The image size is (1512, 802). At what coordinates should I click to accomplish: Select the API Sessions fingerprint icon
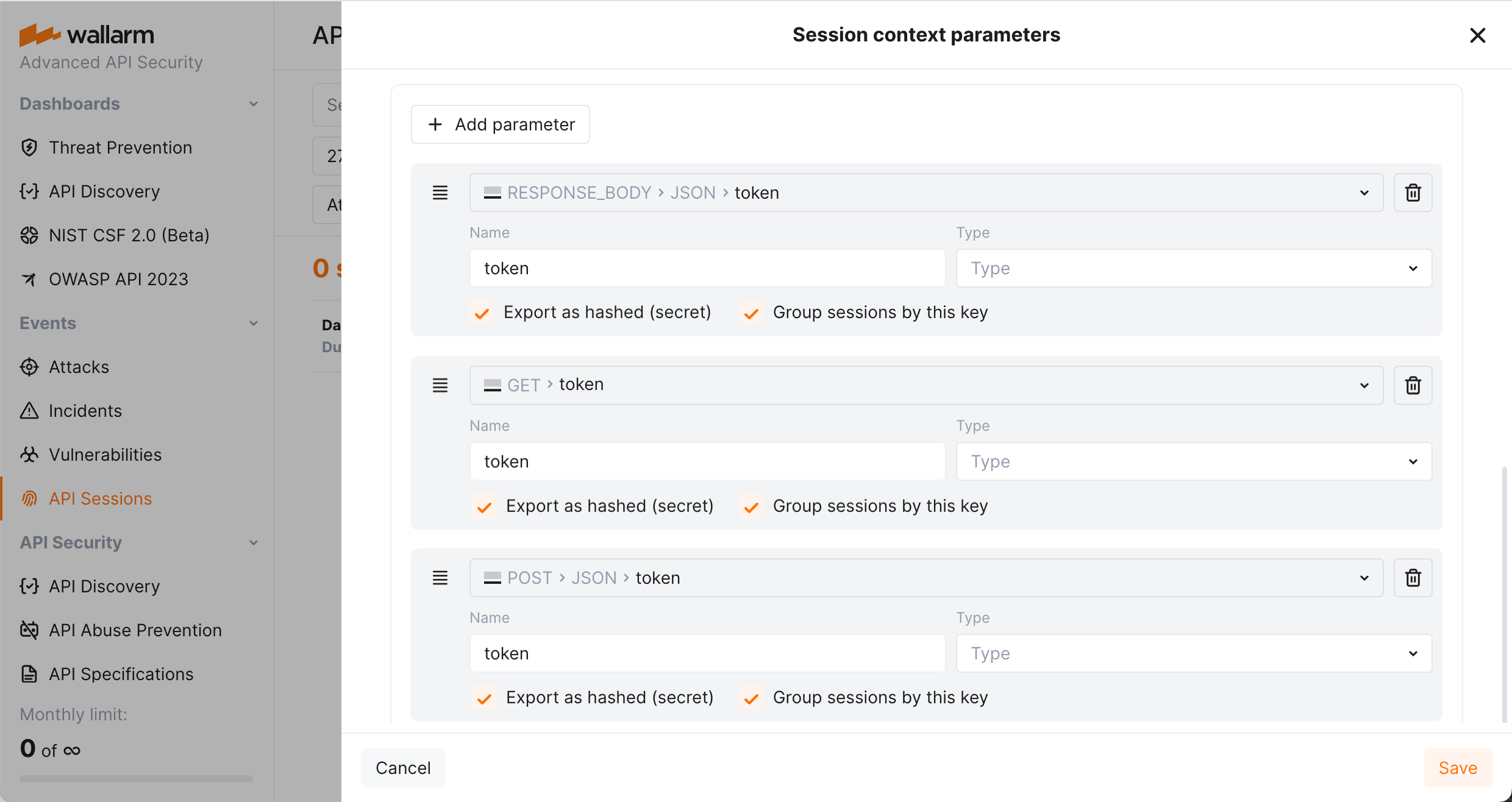click(x=29, y=498)
